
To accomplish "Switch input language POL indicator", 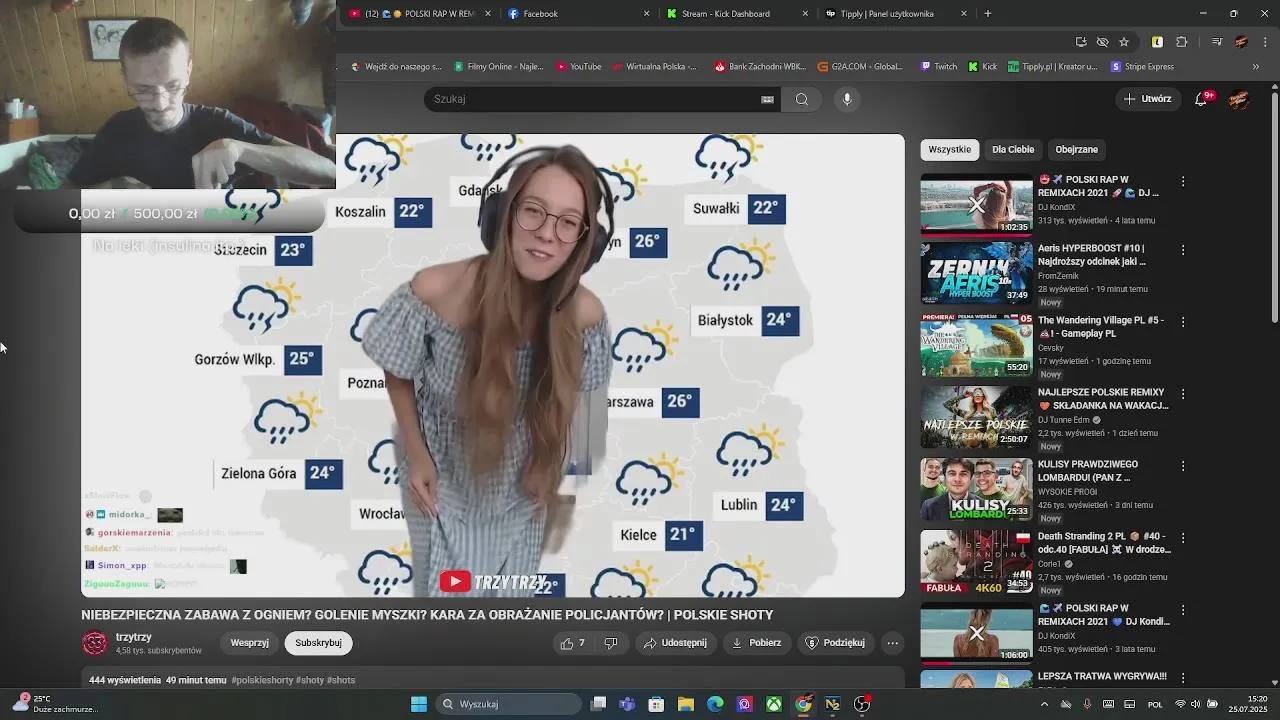I will 1155,704.
